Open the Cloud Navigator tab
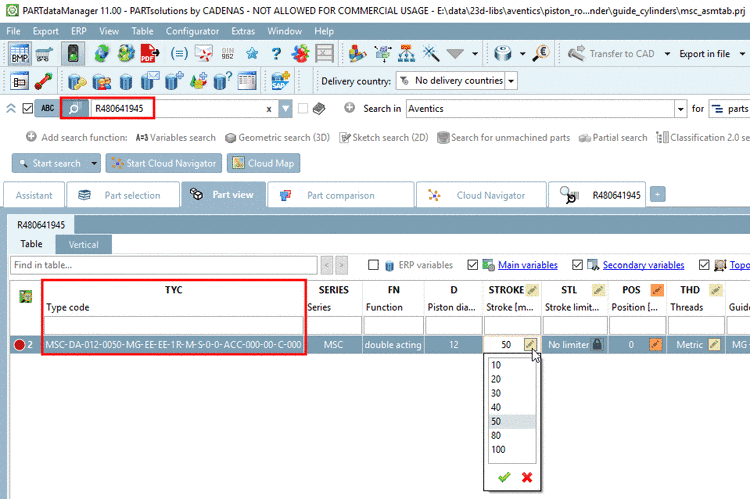 (x=481, y=195)
